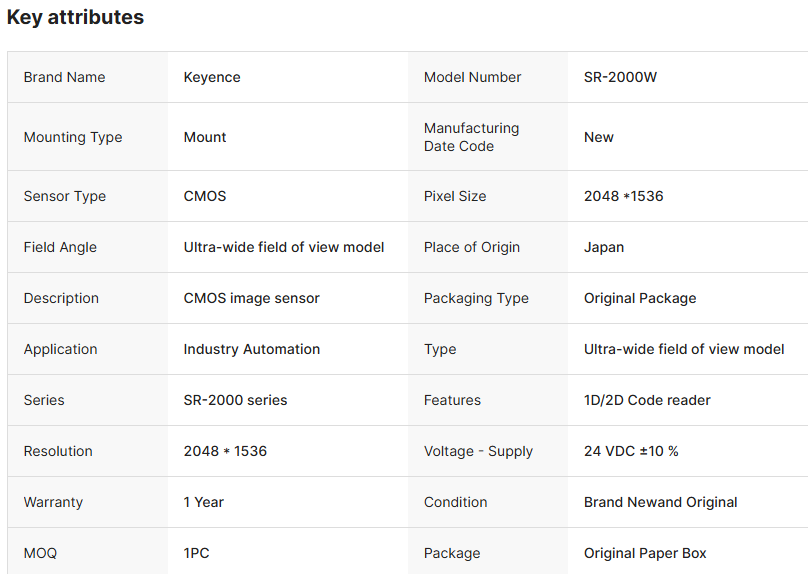Select the SR-2000 series value
Viewport: 808px width, 574px height.
pos(235,400)
